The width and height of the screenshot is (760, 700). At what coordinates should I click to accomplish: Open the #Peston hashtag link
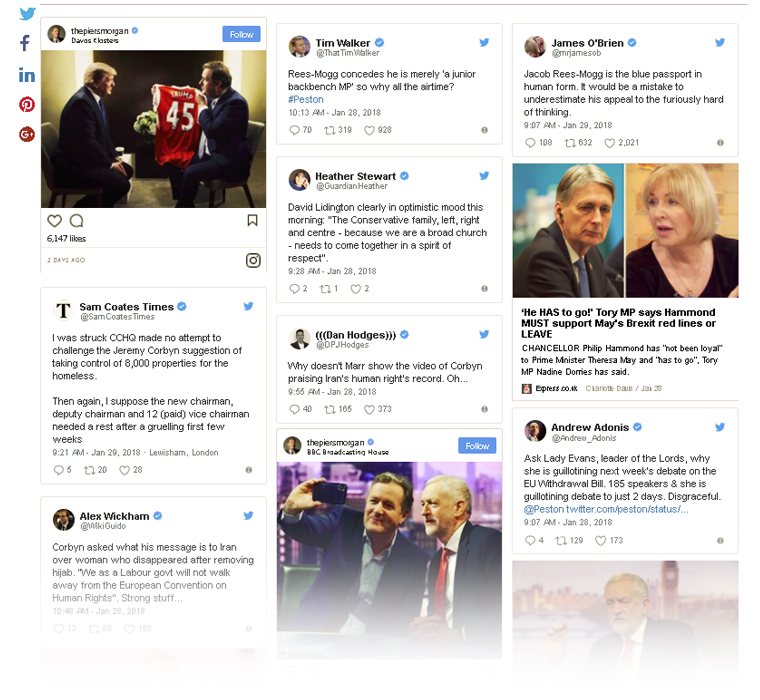click(305, 99)
